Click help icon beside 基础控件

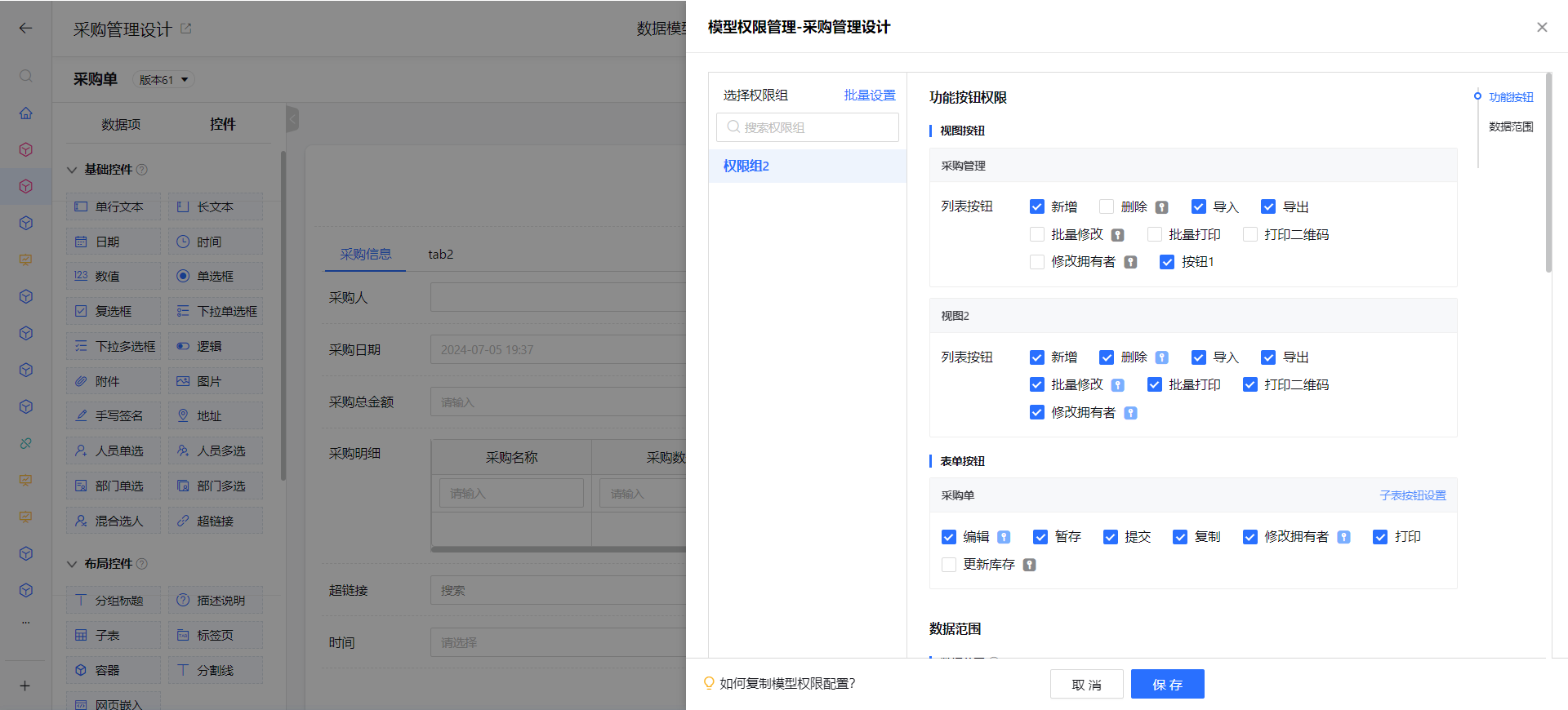[x=142, y=170]
